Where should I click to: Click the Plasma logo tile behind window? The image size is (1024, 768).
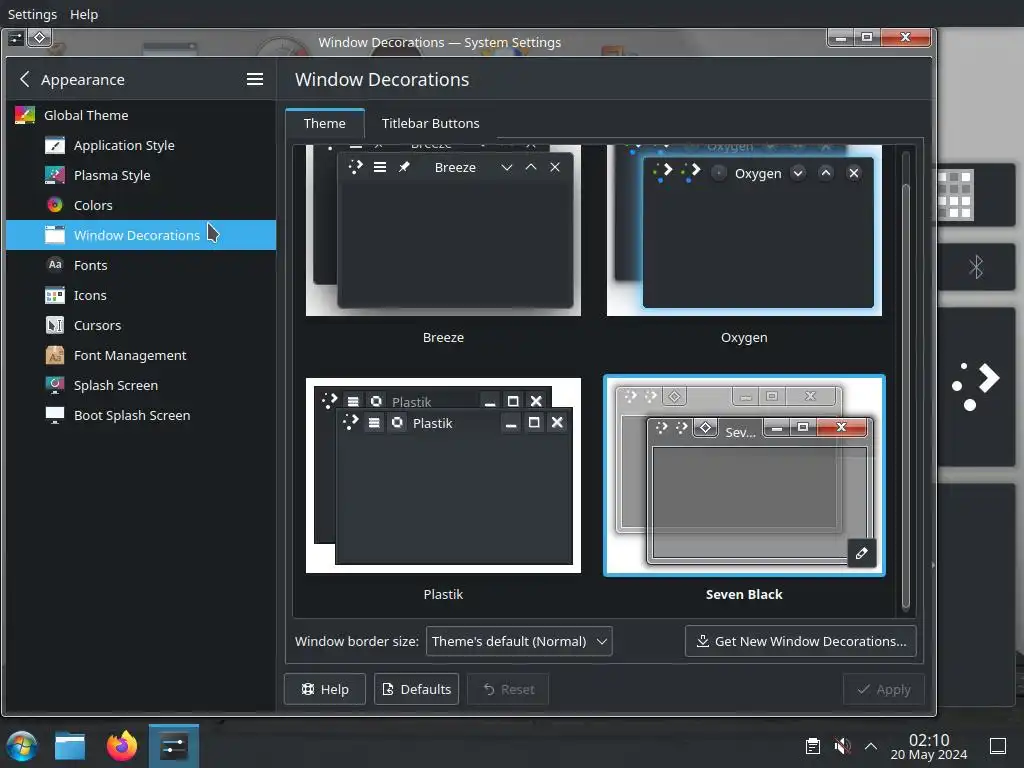(976, 387)
